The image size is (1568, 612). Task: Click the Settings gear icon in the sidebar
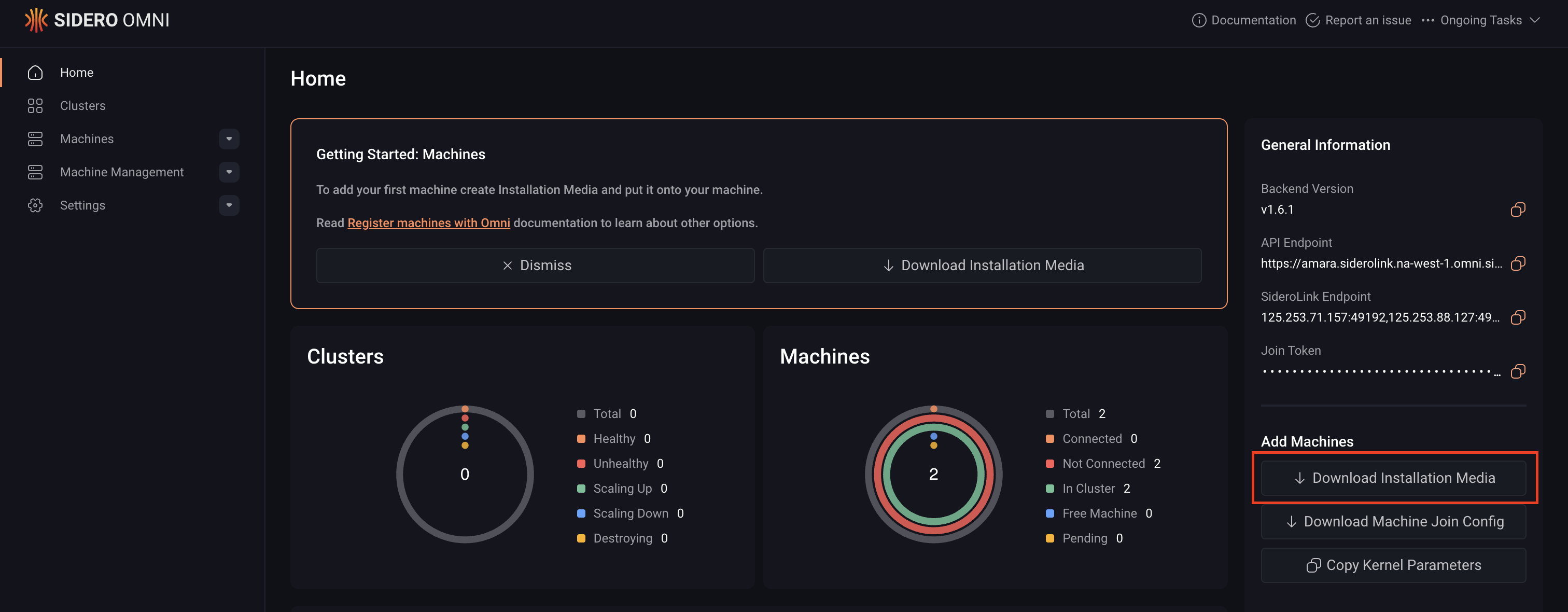(35, 205)
